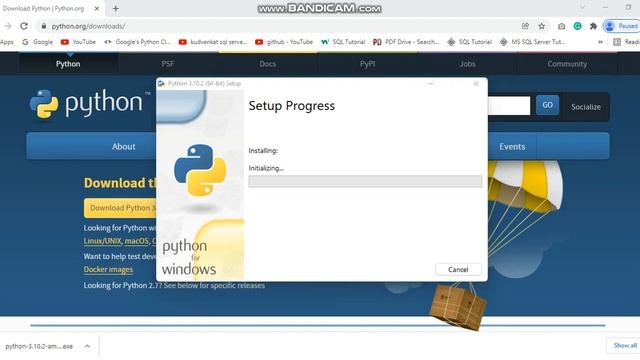Open the YouTube bookmark

[78, 42]
